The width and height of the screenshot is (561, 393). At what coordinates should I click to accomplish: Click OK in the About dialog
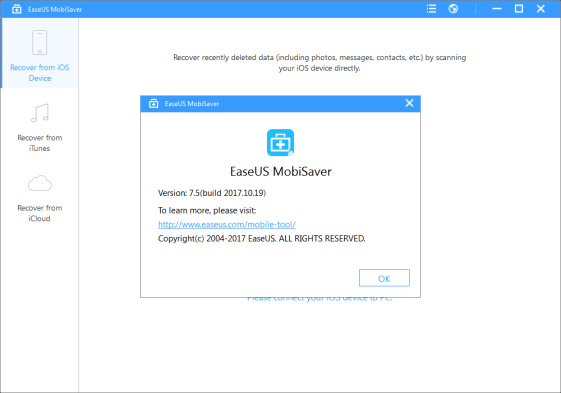pyautogui.click(x=384, y=278)
